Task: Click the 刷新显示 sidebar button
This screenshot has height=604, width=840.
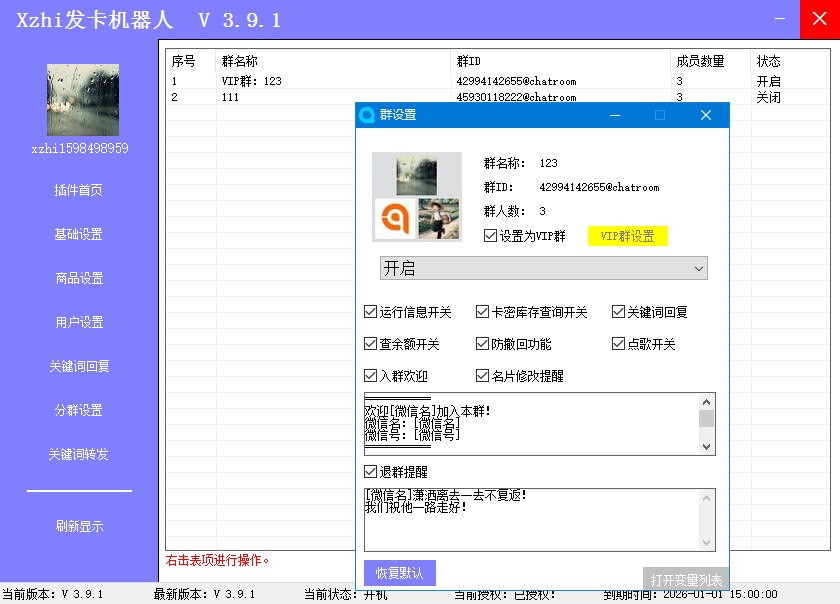Action: pyautogui.click(x=79, y=526)
